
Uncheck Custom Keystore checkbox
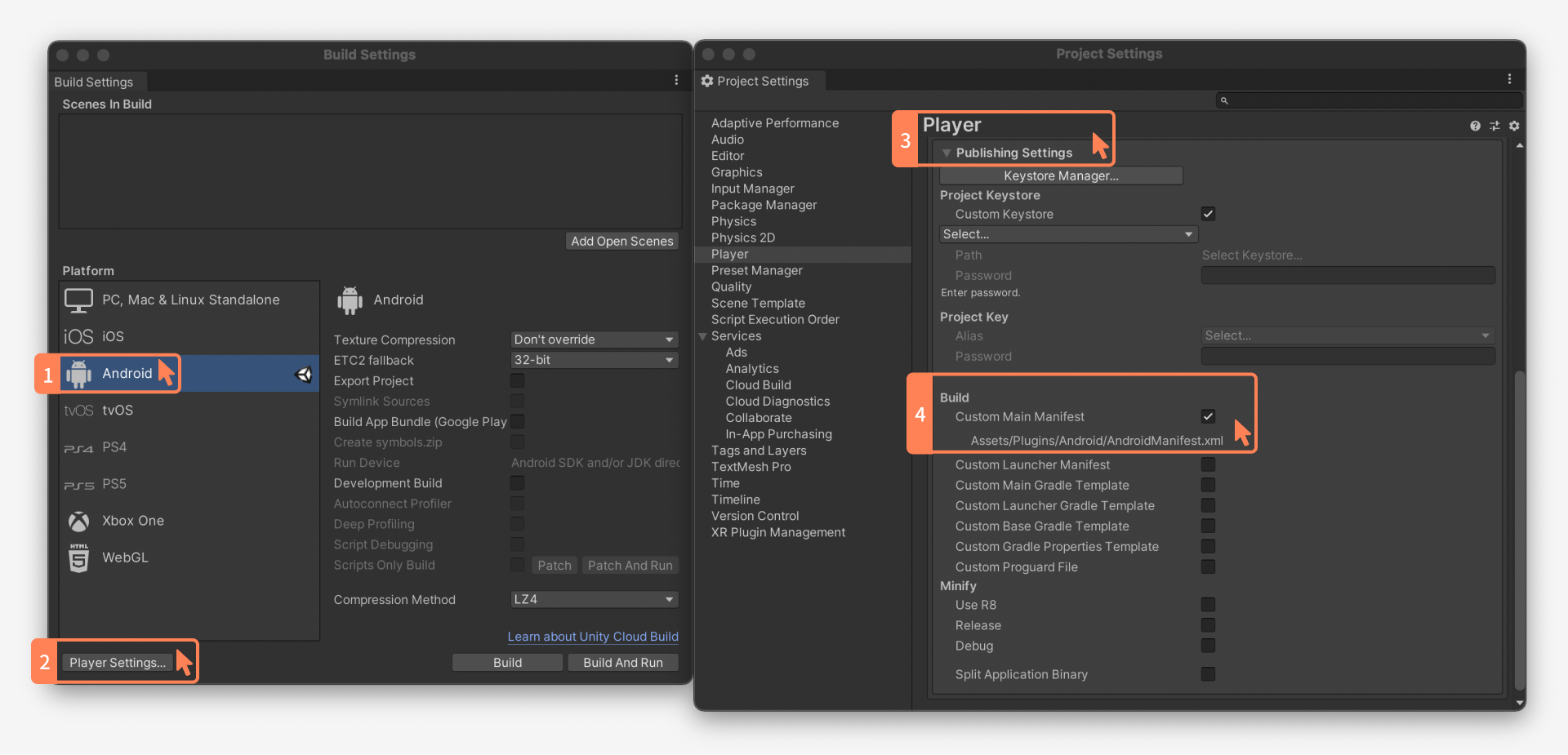1209,214
